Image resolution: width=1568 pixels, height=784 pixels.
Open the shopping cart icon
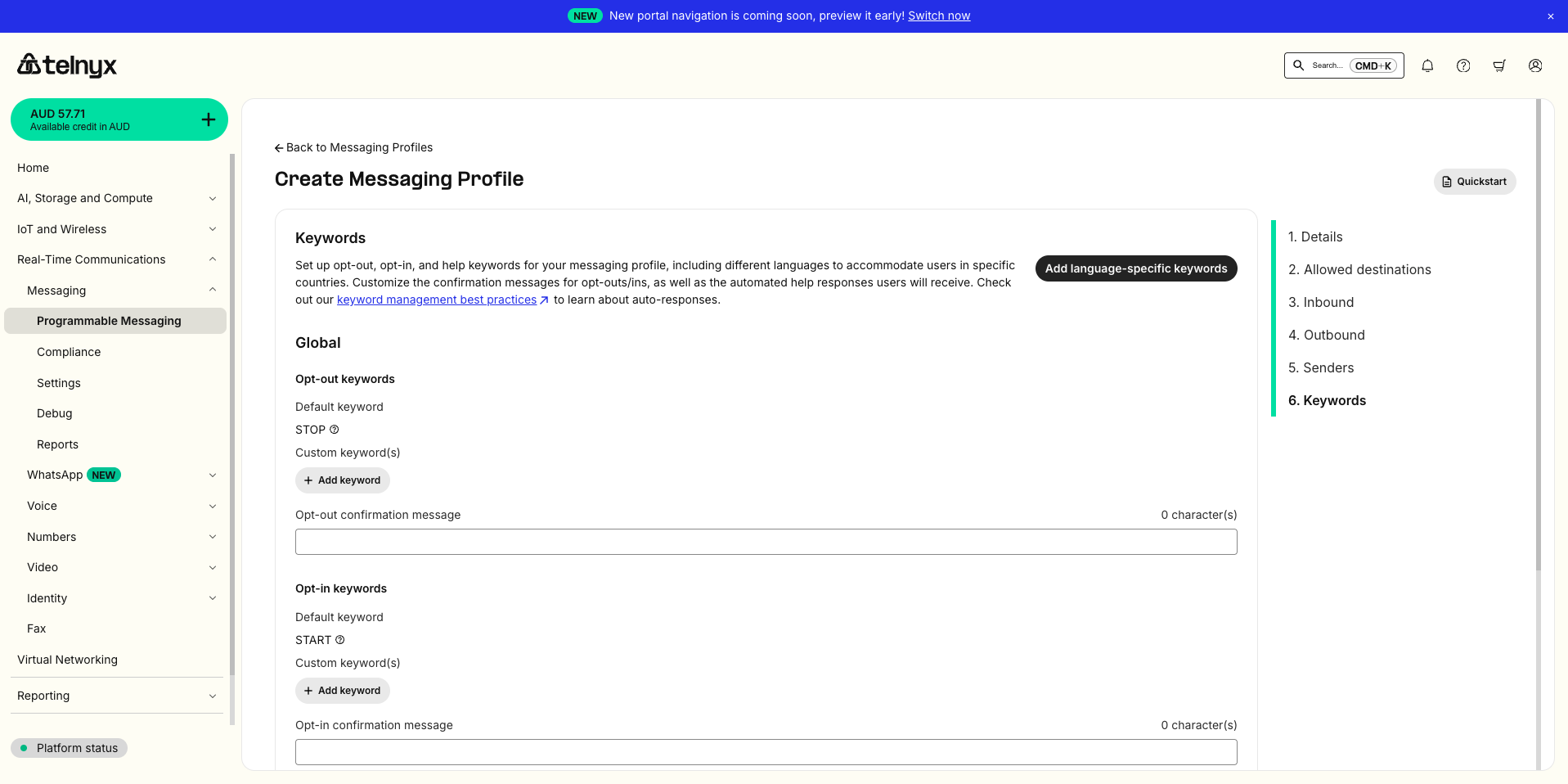1499,65
